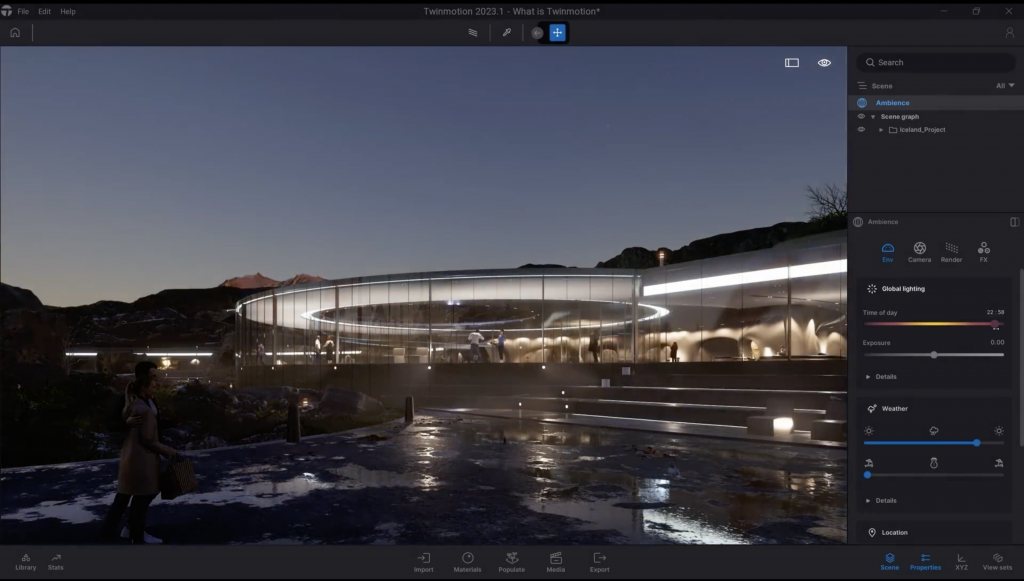This screenshot has height=581, width=1024.
Task: Open the Edit menu
Action: click(44, 11)
